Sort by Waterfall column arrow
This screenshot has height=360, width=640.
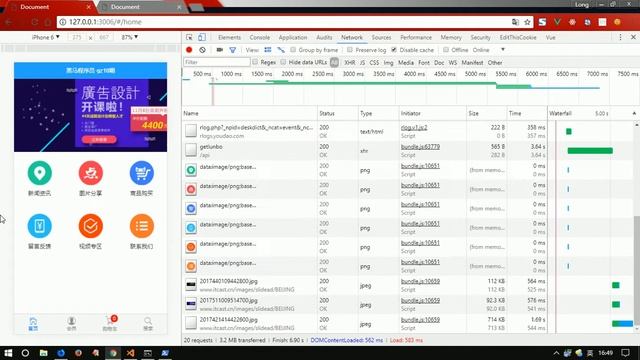tap(634, 113)
